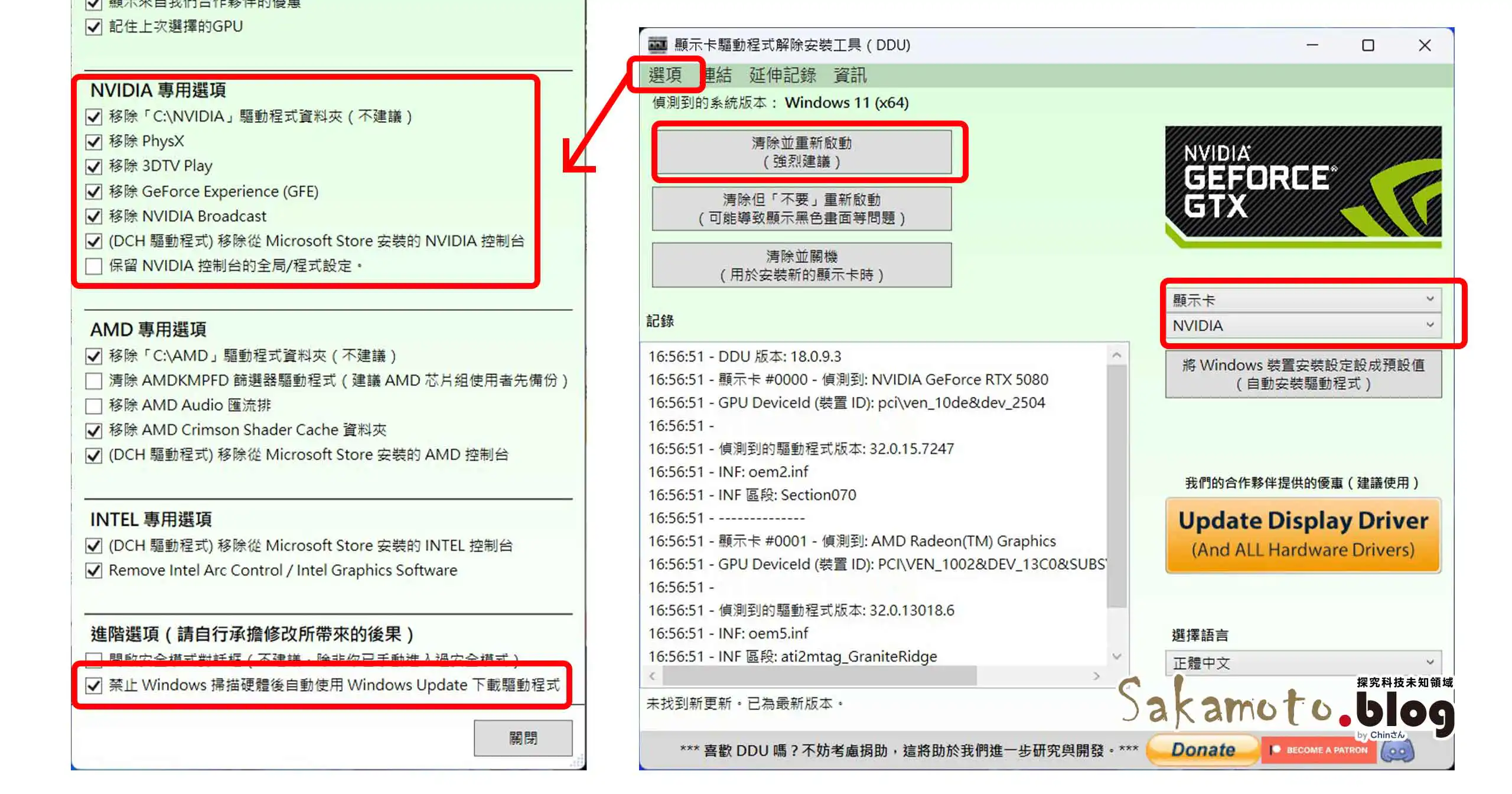This screenshot has height=794, width=1512.
Task: Click the Discord icon at bottom right
Action: coord(1397,751)
